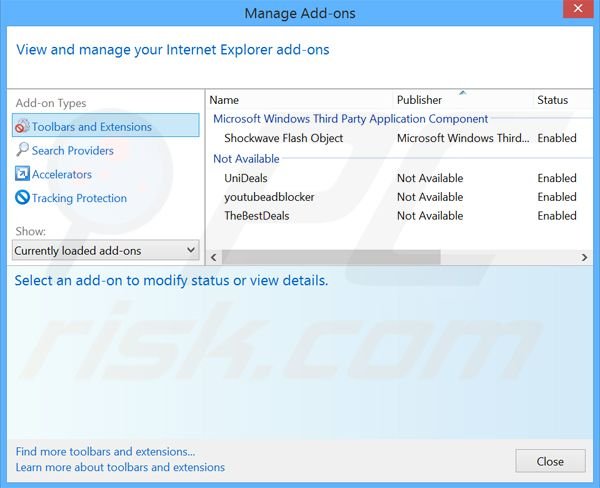Click the Microsoft Windows Third Party group header

click(x=351, y=119)
